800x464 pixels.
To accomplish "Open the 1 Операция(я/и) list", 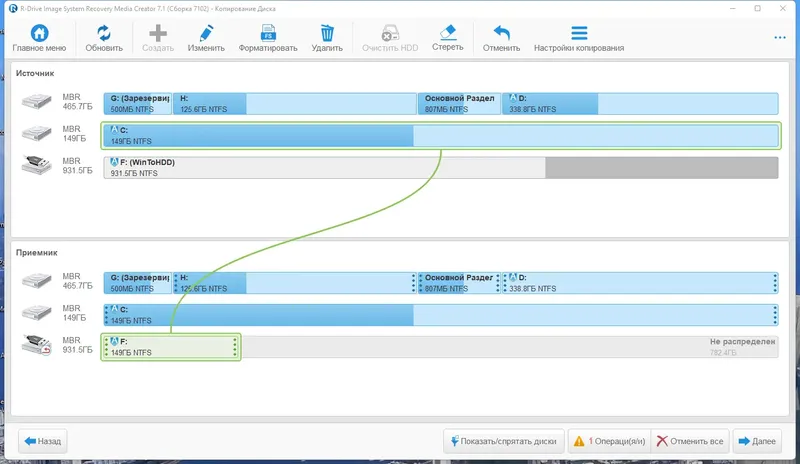I will (x=609, y=441).
